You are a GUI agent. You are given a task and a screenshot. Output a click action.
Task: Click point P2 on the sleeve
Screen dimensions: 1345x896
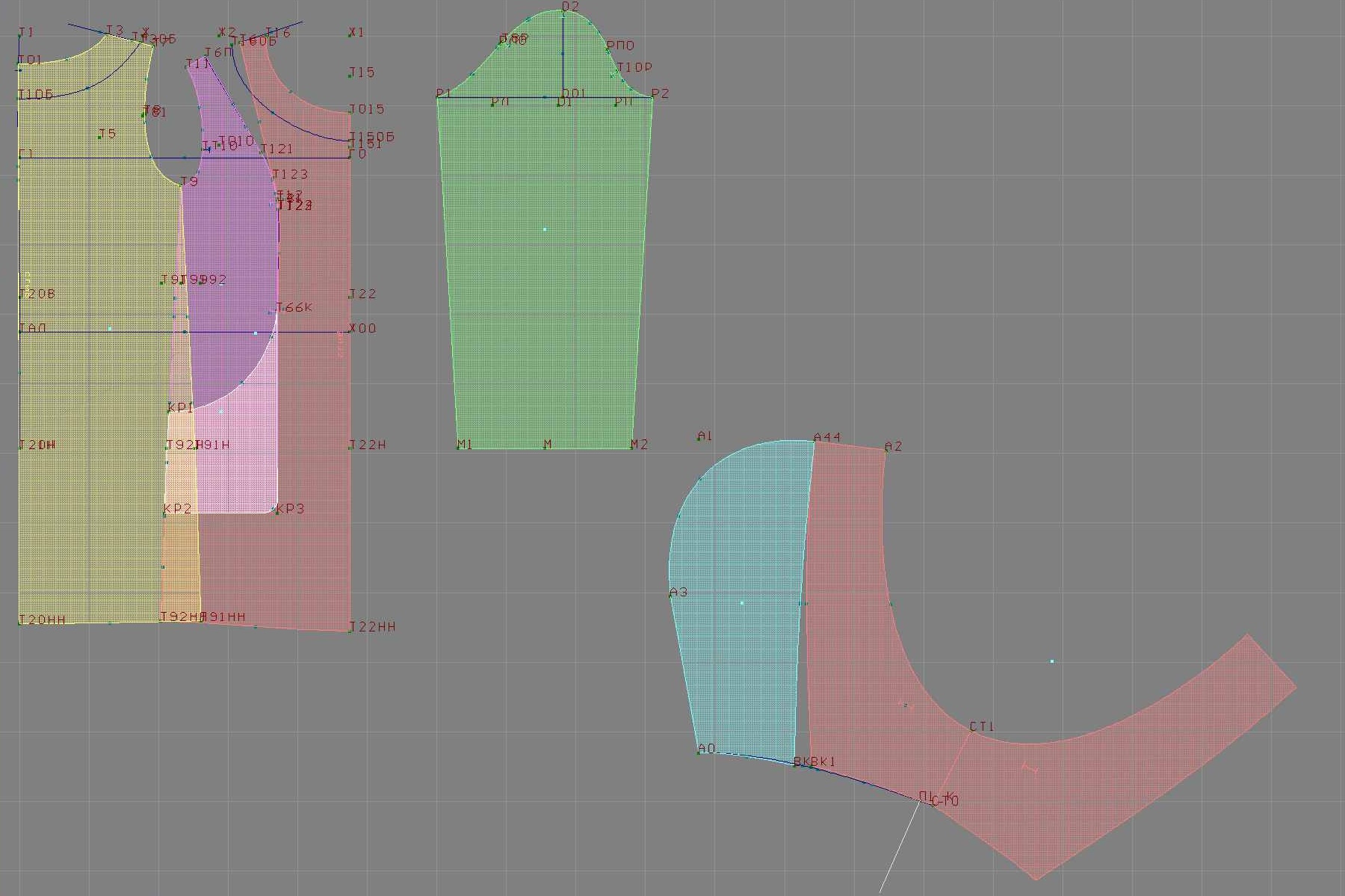(652, 97)
